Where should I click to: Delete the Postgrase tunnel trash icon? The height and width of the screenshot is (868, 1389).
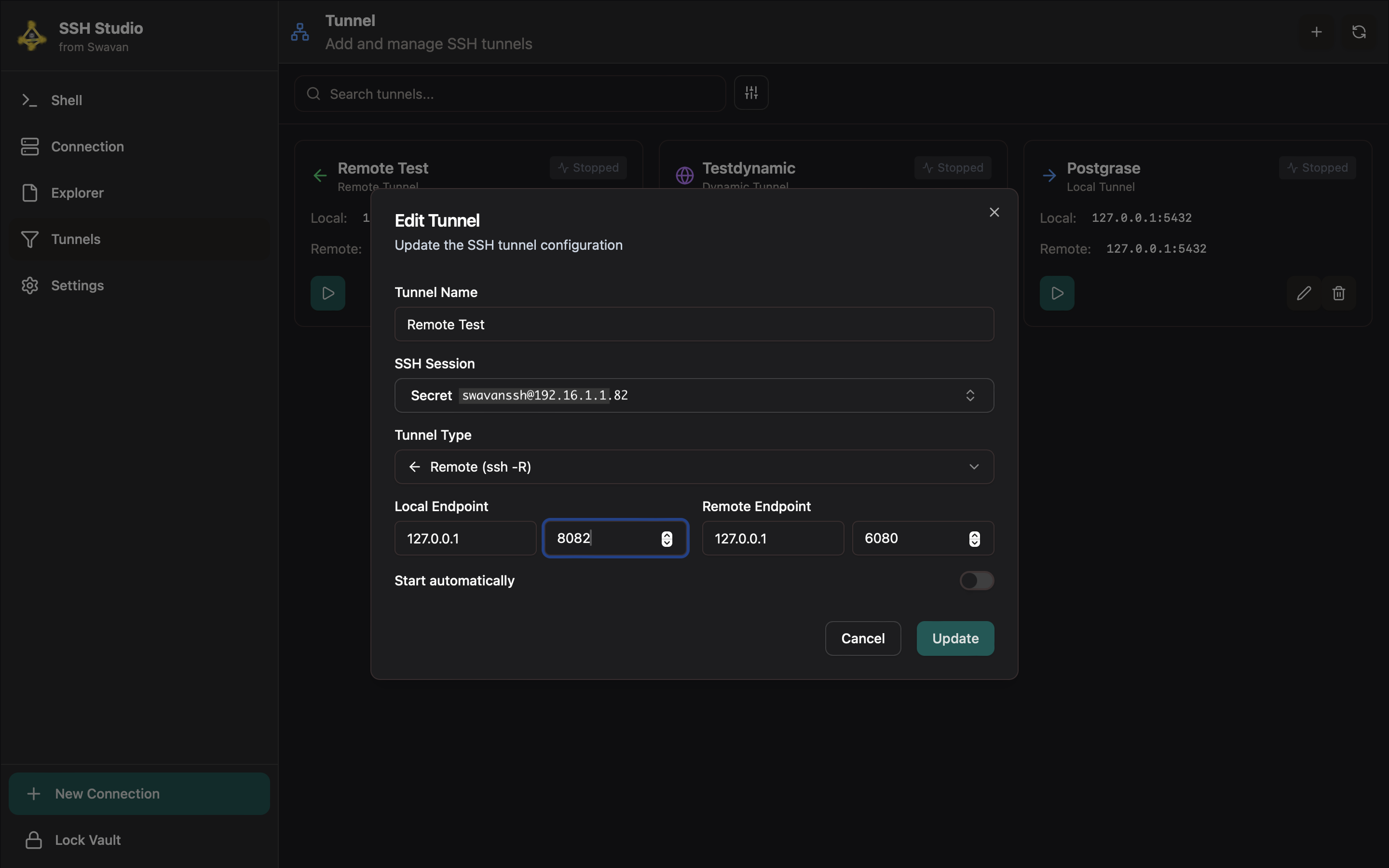1338,293
